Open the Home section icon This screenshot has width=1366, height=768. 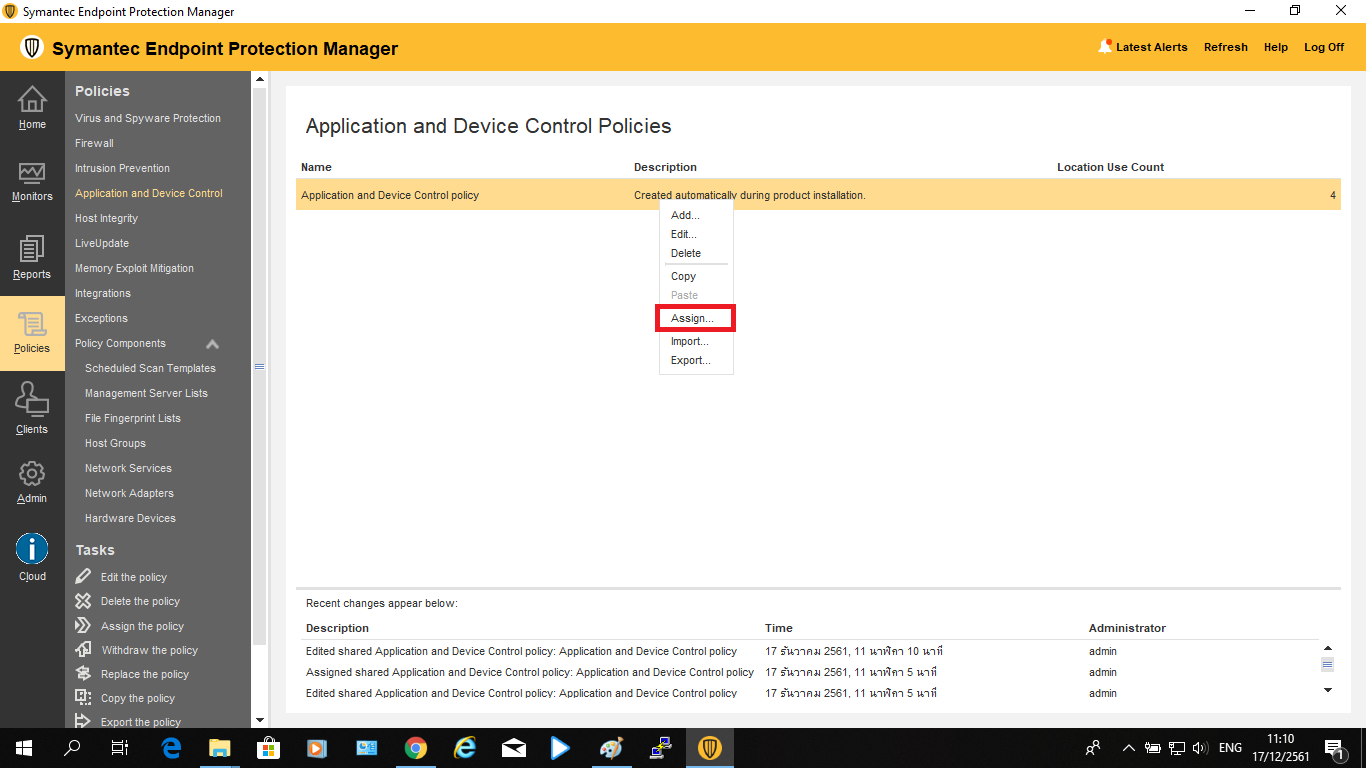[32, 100]
